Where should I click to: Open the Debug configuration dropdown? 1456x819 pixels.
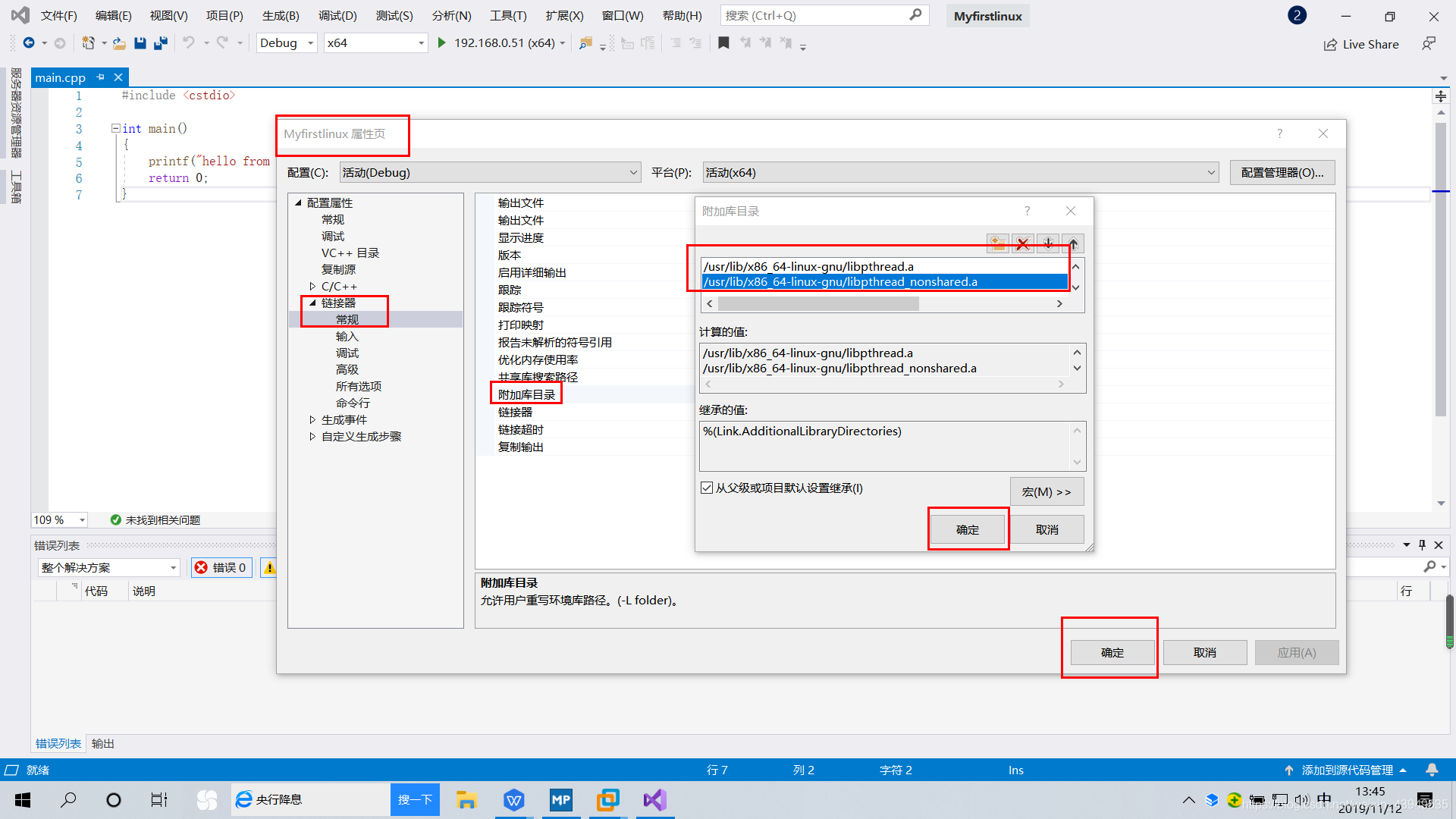click(x=287, y=43)
